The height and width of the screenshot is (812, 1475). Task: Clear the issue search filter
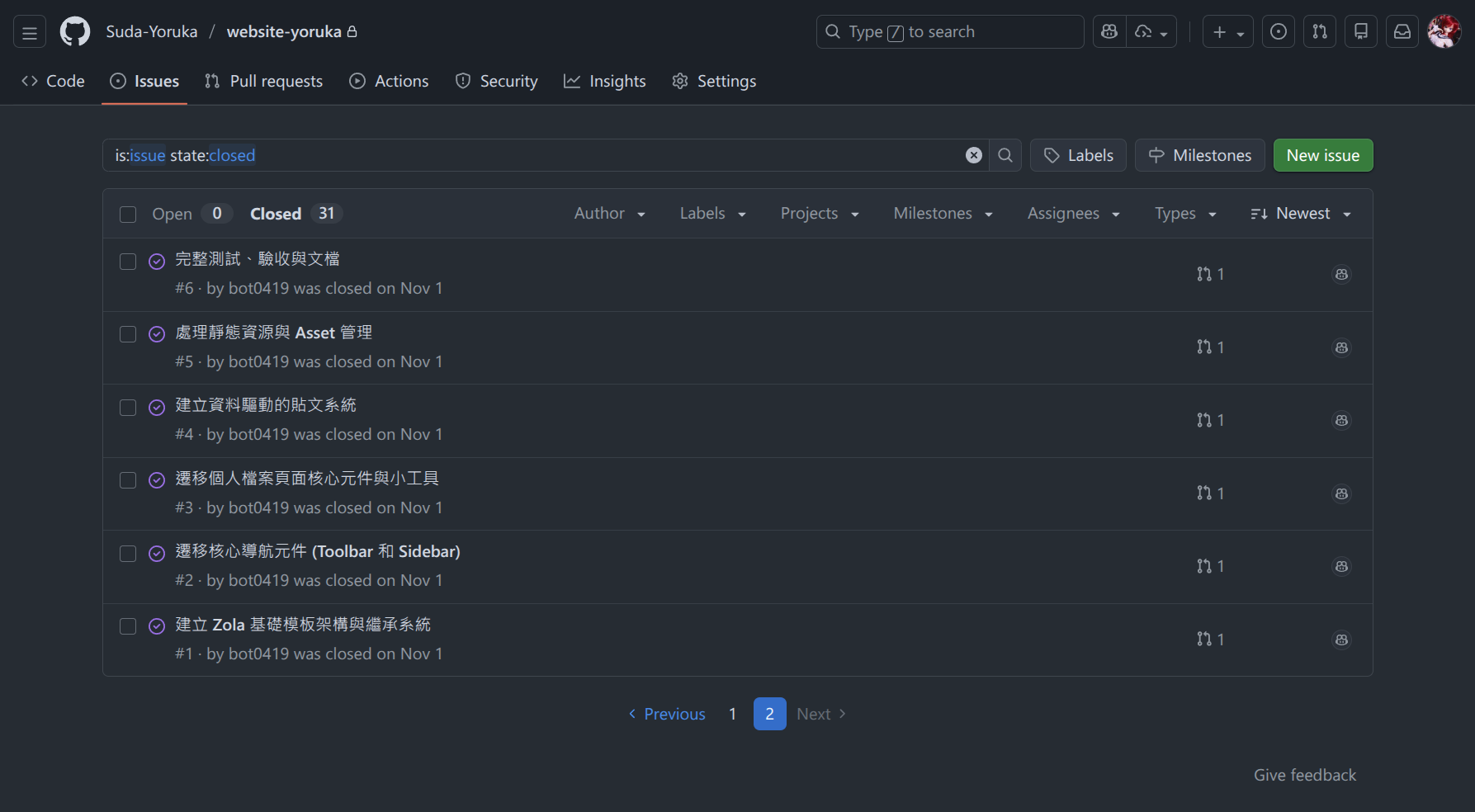point(974,155)
